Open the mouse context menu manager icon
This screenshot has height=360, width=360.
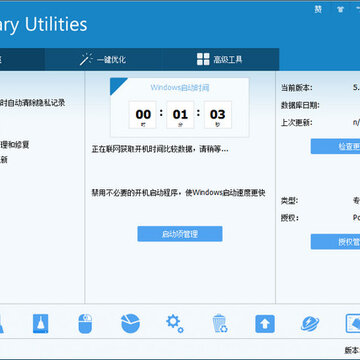click(x=85, y=324)
